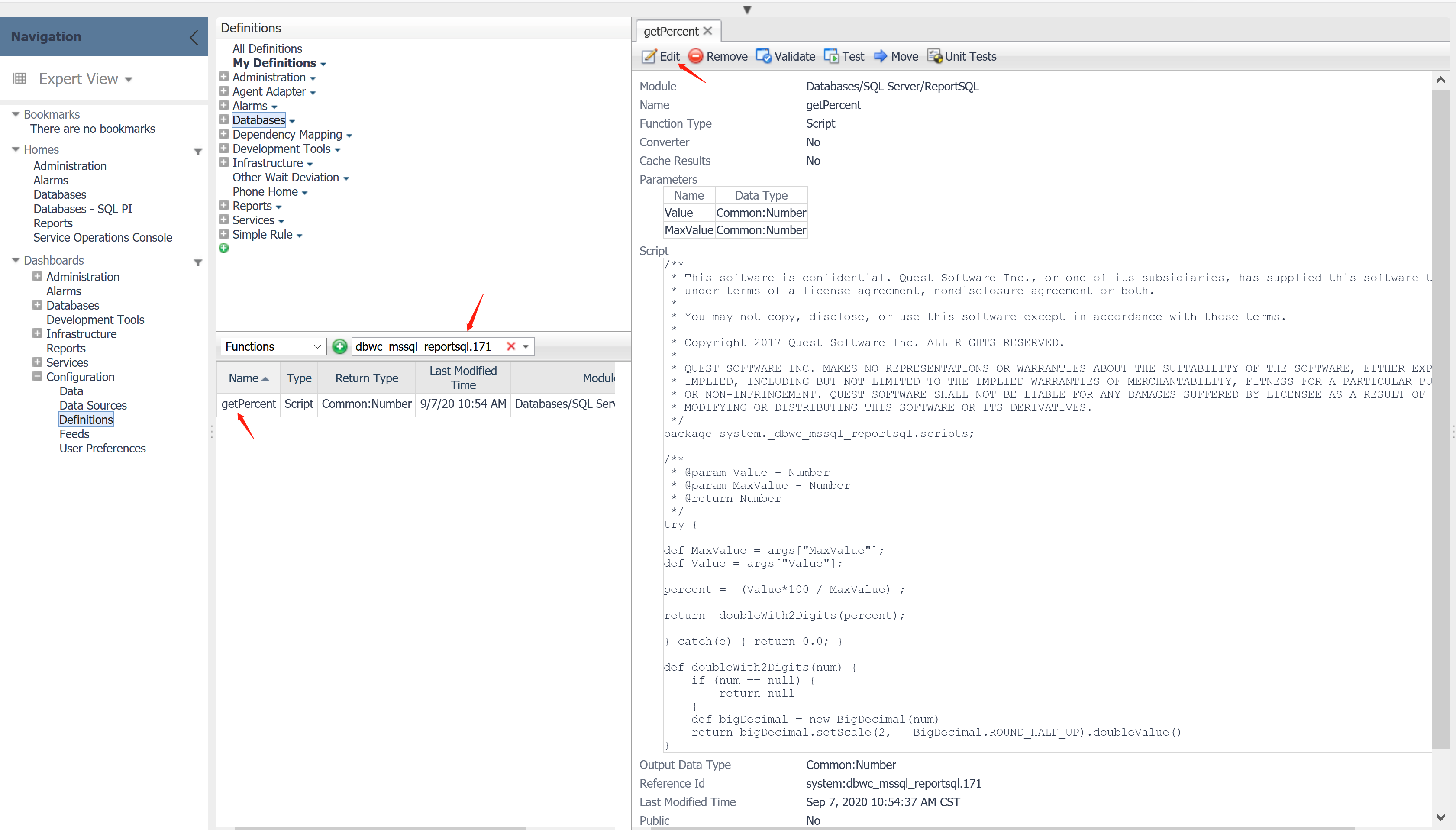Expand the Infrastructure dashboards node
Viewport: 1456px width, 830px height.
(x=38, y=334)
